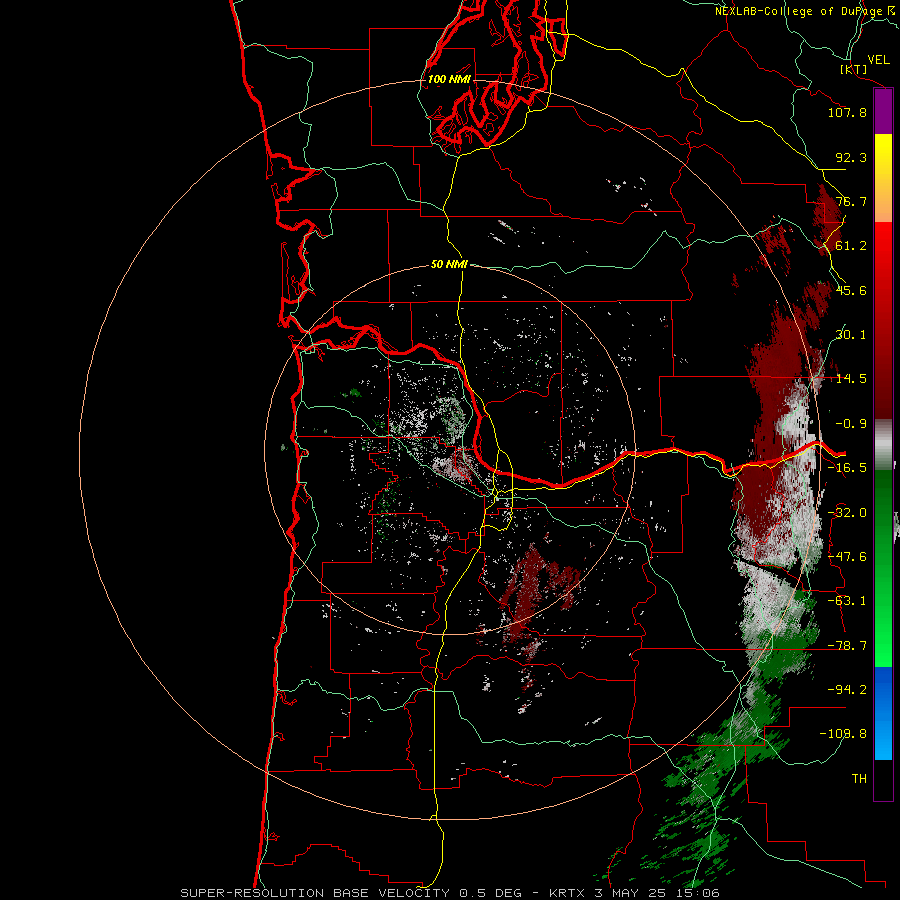Viewport: 900px width, 900px height.
Task: Click the -78.7 velocity scale value
Action: click(x=847, y=646)
